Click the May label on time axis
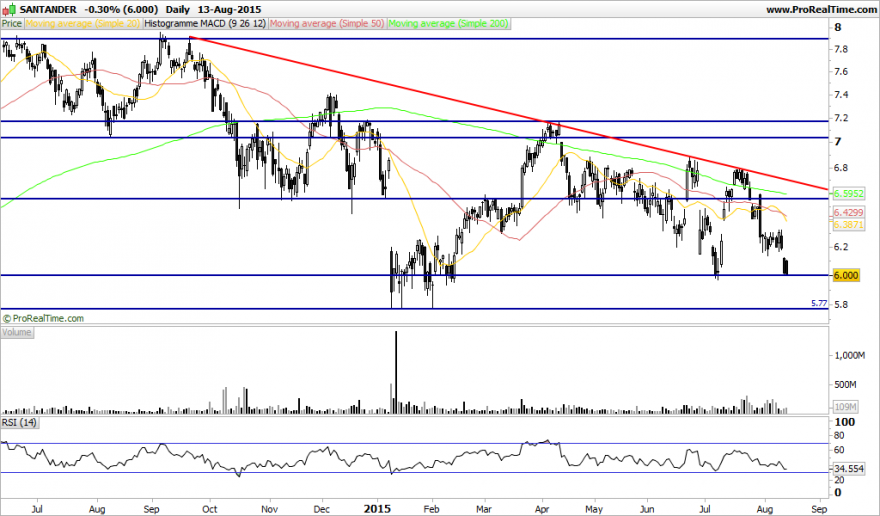880x516 pixels. [594, 509]
